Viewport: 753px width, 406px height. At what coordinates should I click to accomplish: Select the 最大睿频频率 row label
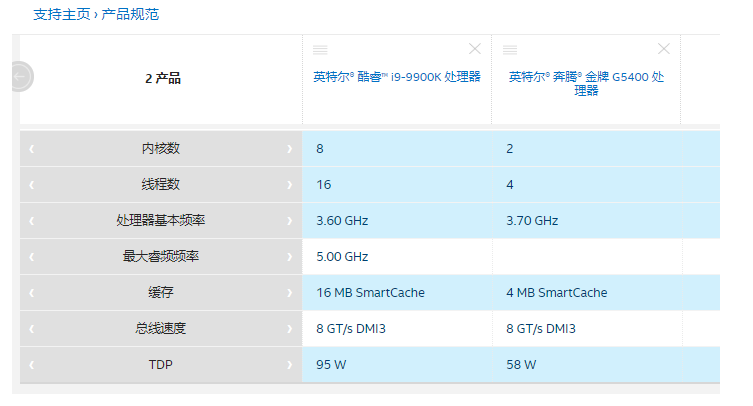tap(161, 257)
